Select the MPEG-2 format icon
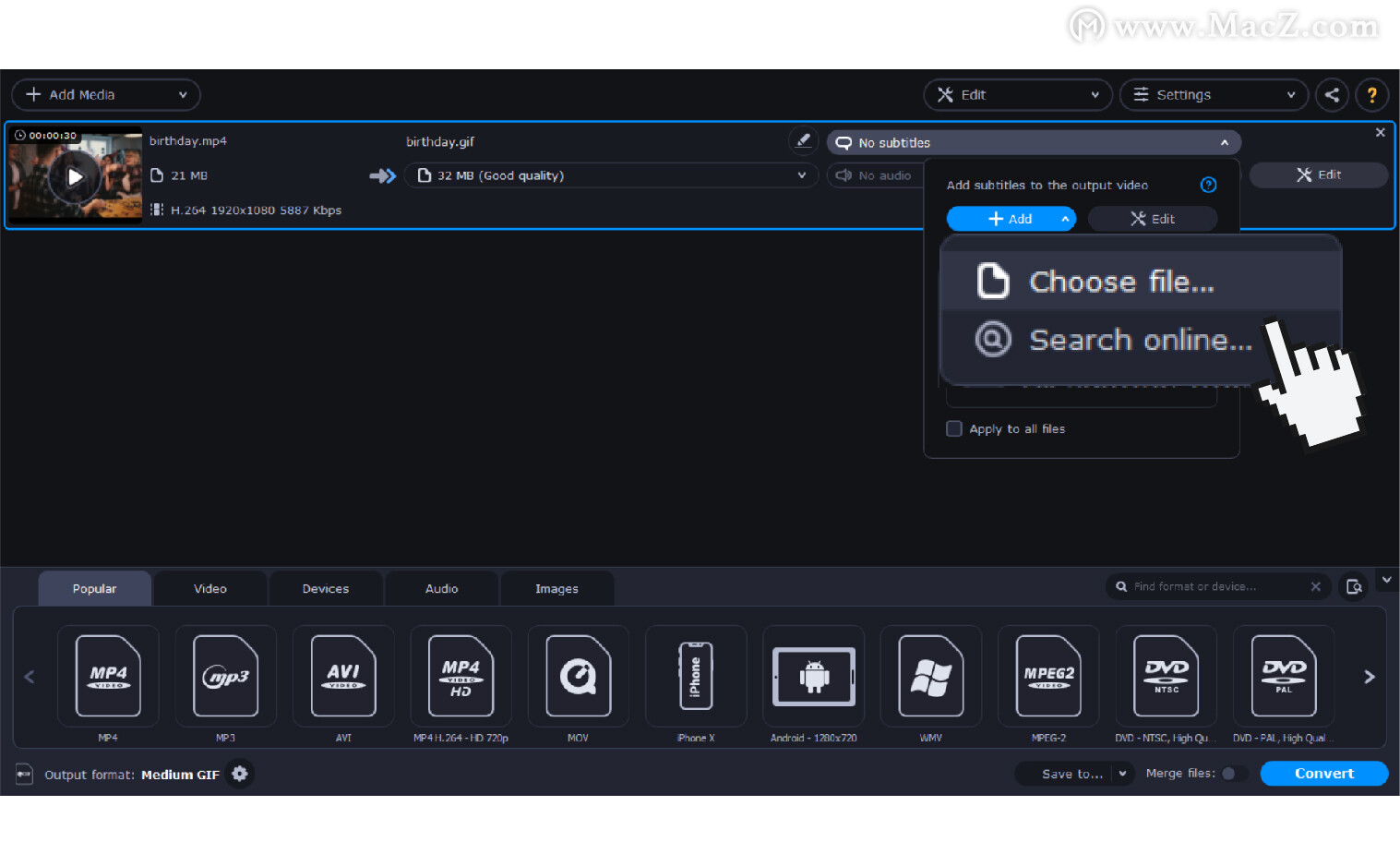Viewport: 1400px width, 866px height. (x=1048, y=676)
